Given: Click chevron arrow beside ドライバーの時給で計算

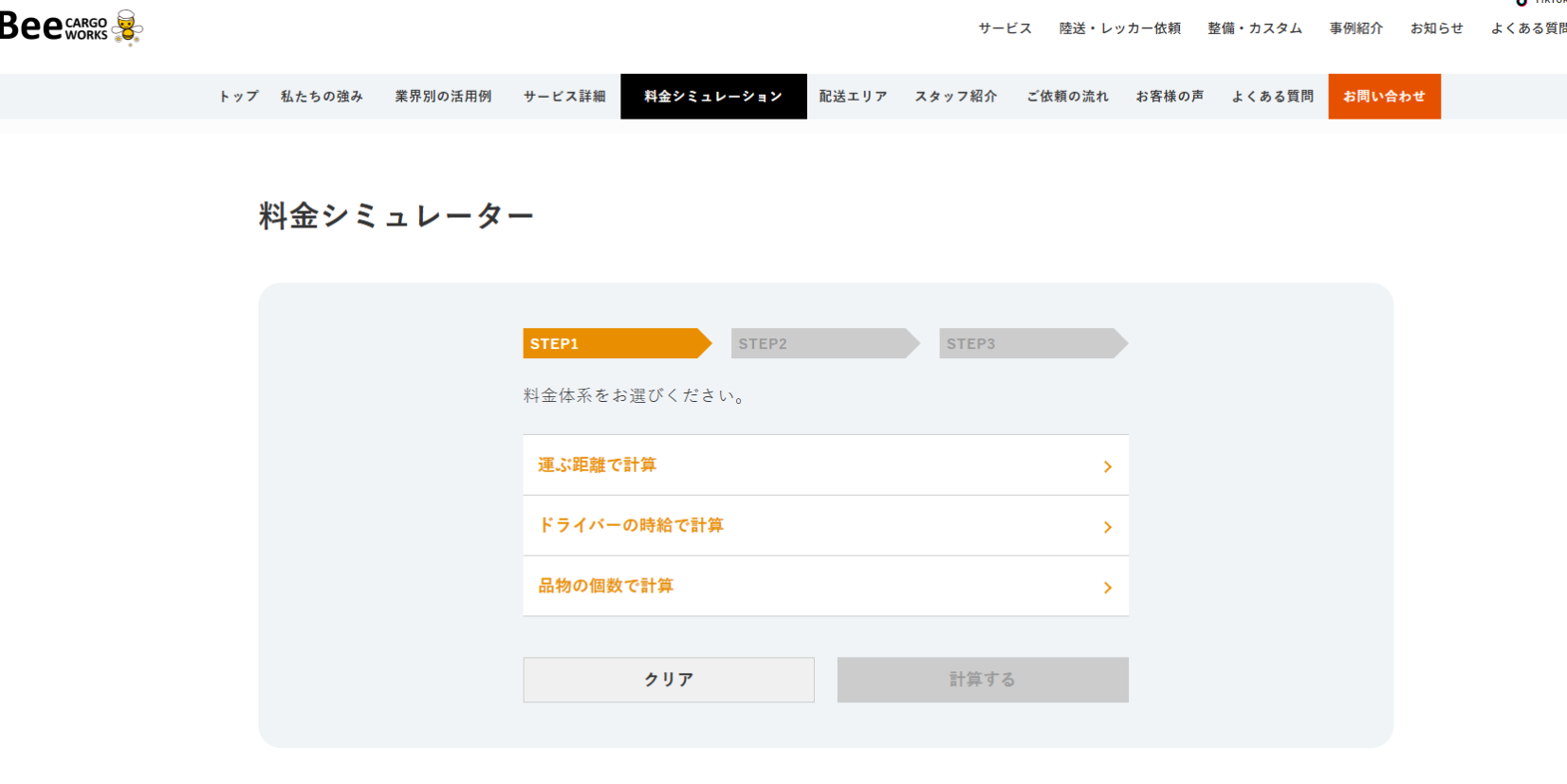Looking at the screenshot, I should pyautogui.click(x=1107, y=527).
